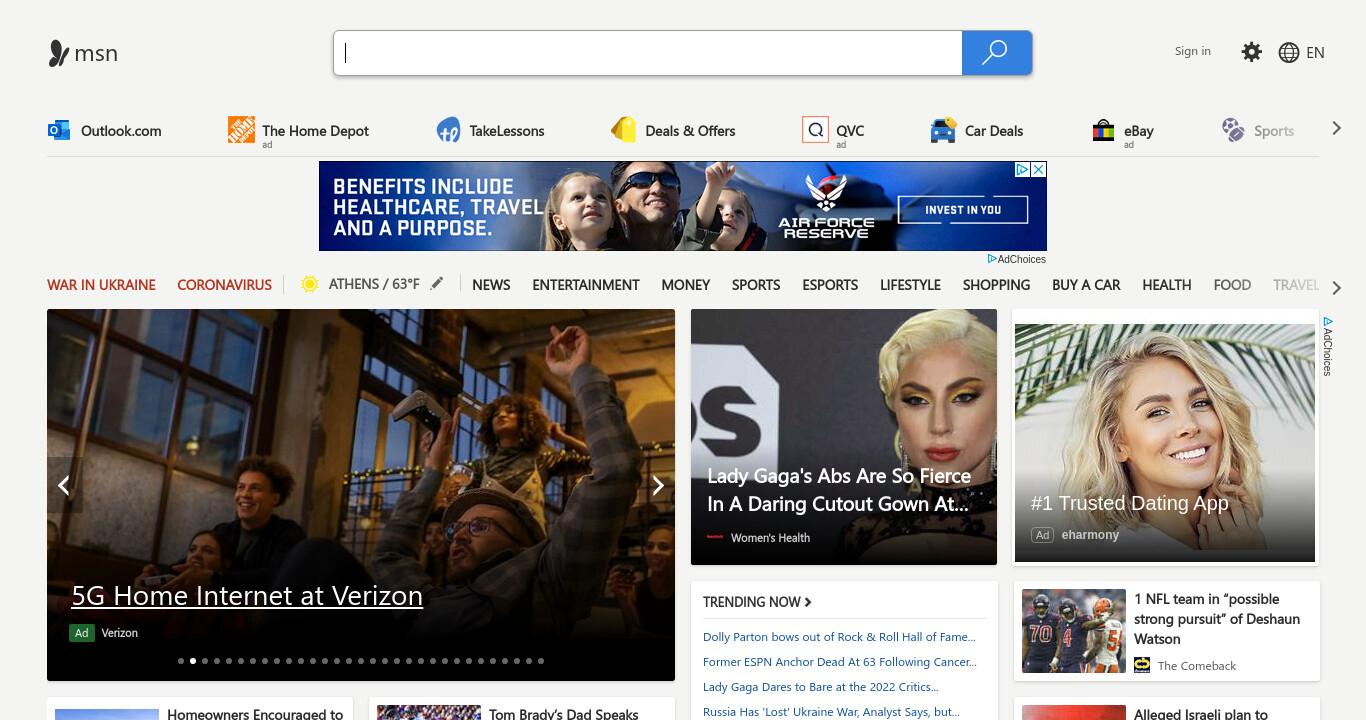This screenshot has height=720, width=1366.
Task: Click the blue search magnifier button
Action: click(996, 53)
